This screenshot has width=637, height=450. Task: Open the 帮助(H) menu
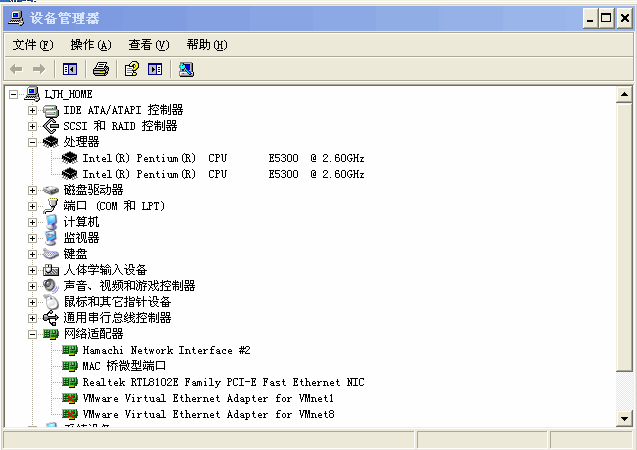[x=207, y=45]
